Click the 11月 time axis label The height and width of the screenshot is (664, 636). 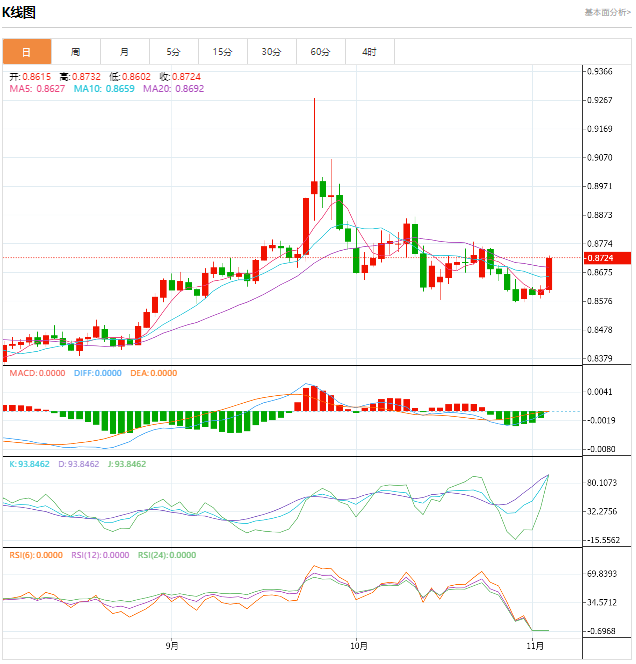[x=535, y=646]
